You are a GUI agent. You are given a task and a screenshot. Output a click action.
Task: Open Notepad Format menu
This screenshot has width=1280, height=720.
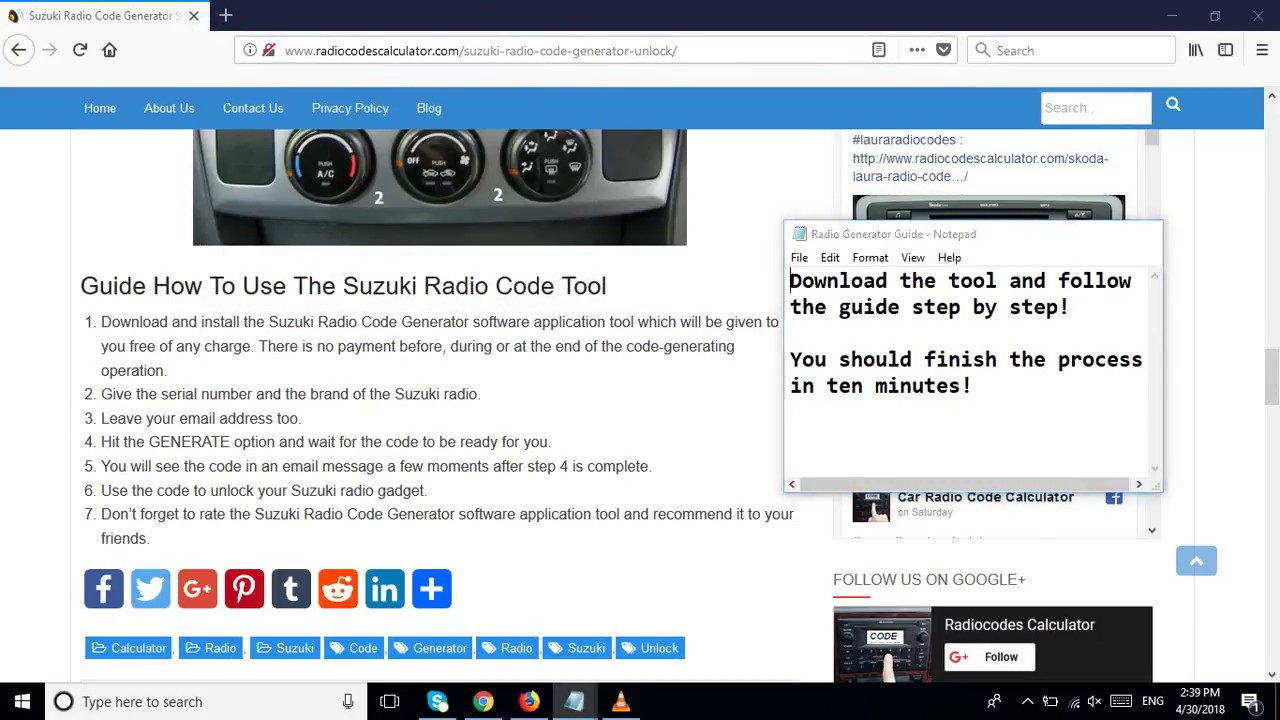point(870,258)
